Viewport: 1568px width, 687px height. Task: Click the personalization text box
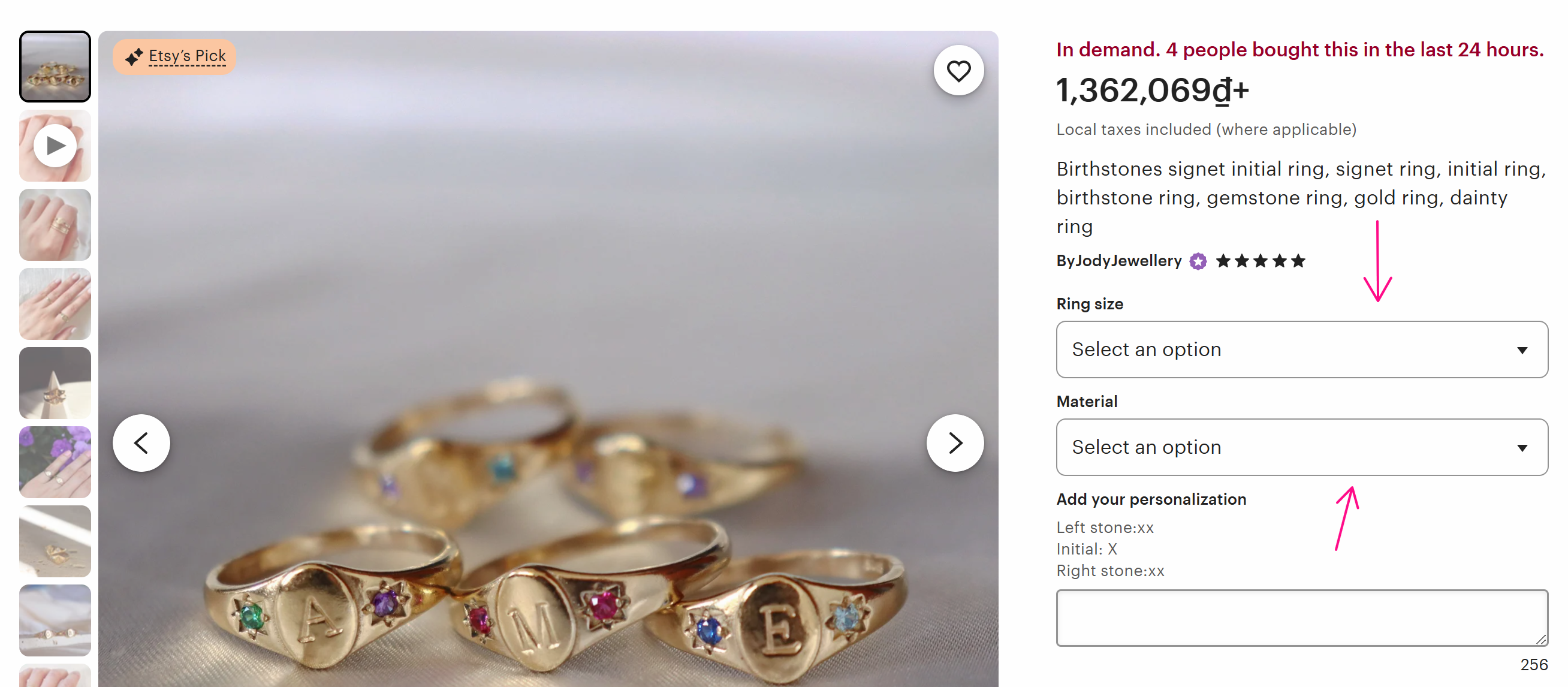click(1301, 617)
